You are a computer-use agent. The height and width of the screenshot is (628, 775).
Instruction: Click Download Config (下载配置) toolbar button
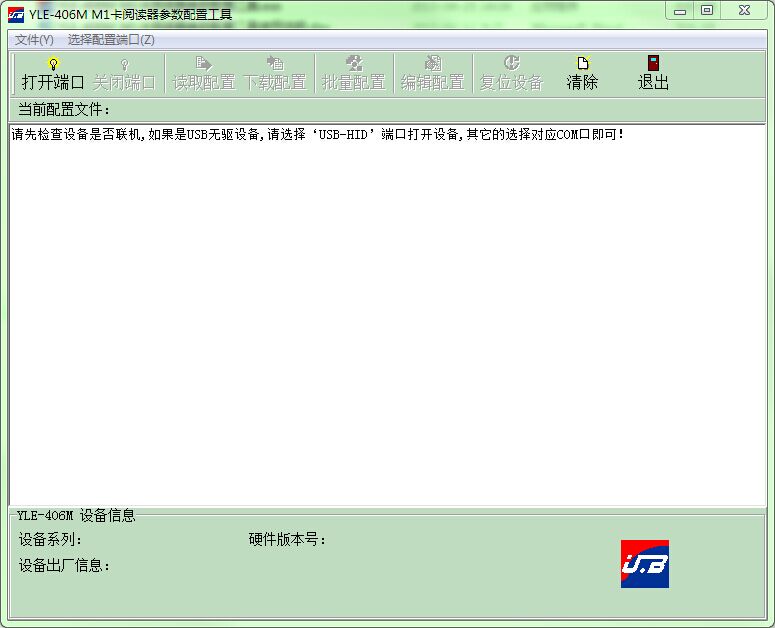point(275,73)
